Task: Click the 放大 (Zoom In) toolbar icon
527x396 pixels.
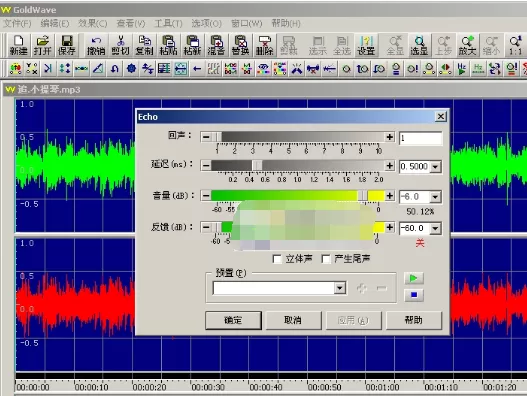Action: click(467, 45)
